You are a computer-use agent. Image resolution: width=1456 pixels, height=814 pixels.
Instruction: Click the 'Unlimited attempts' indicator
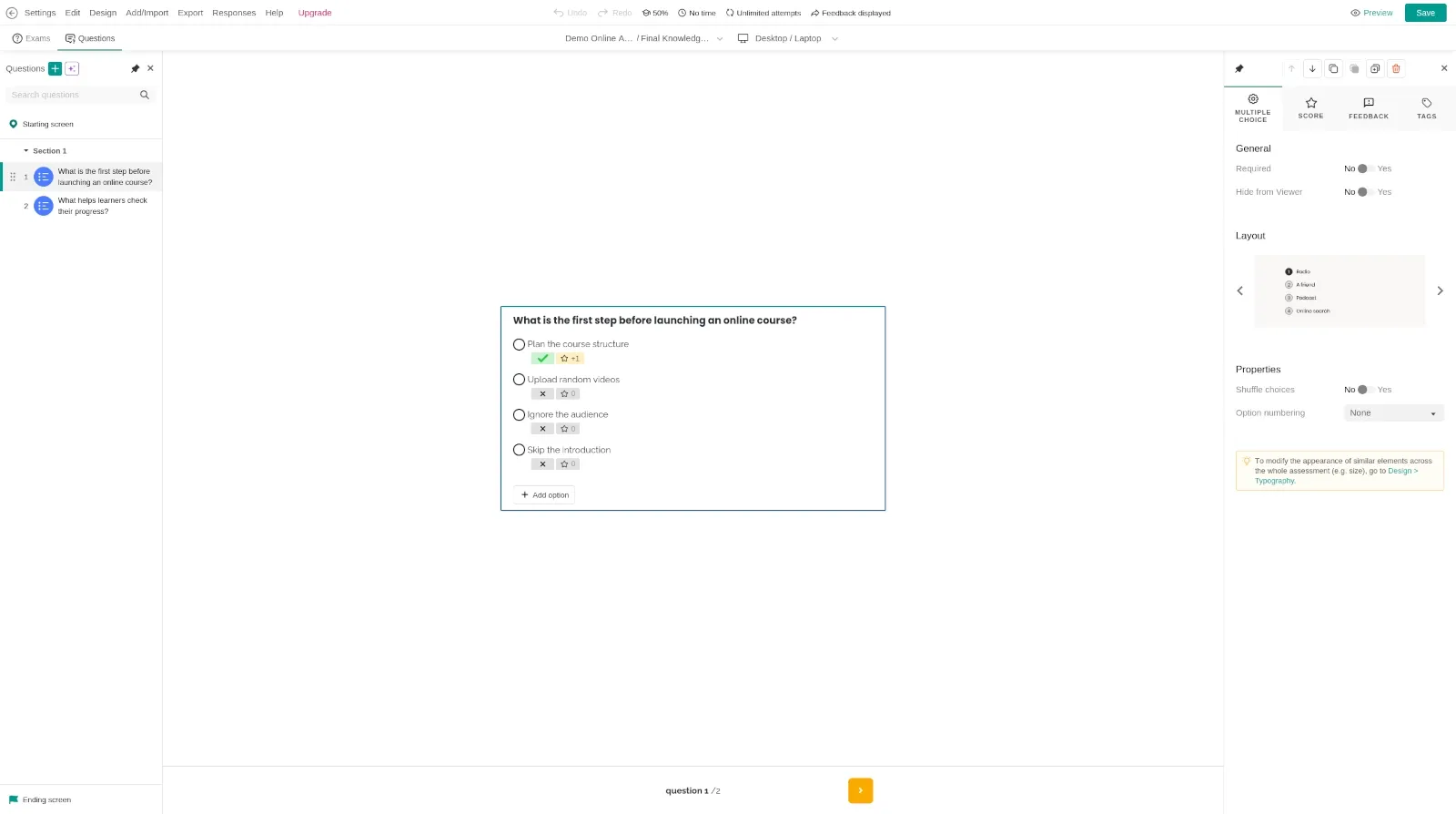point(763,13)
